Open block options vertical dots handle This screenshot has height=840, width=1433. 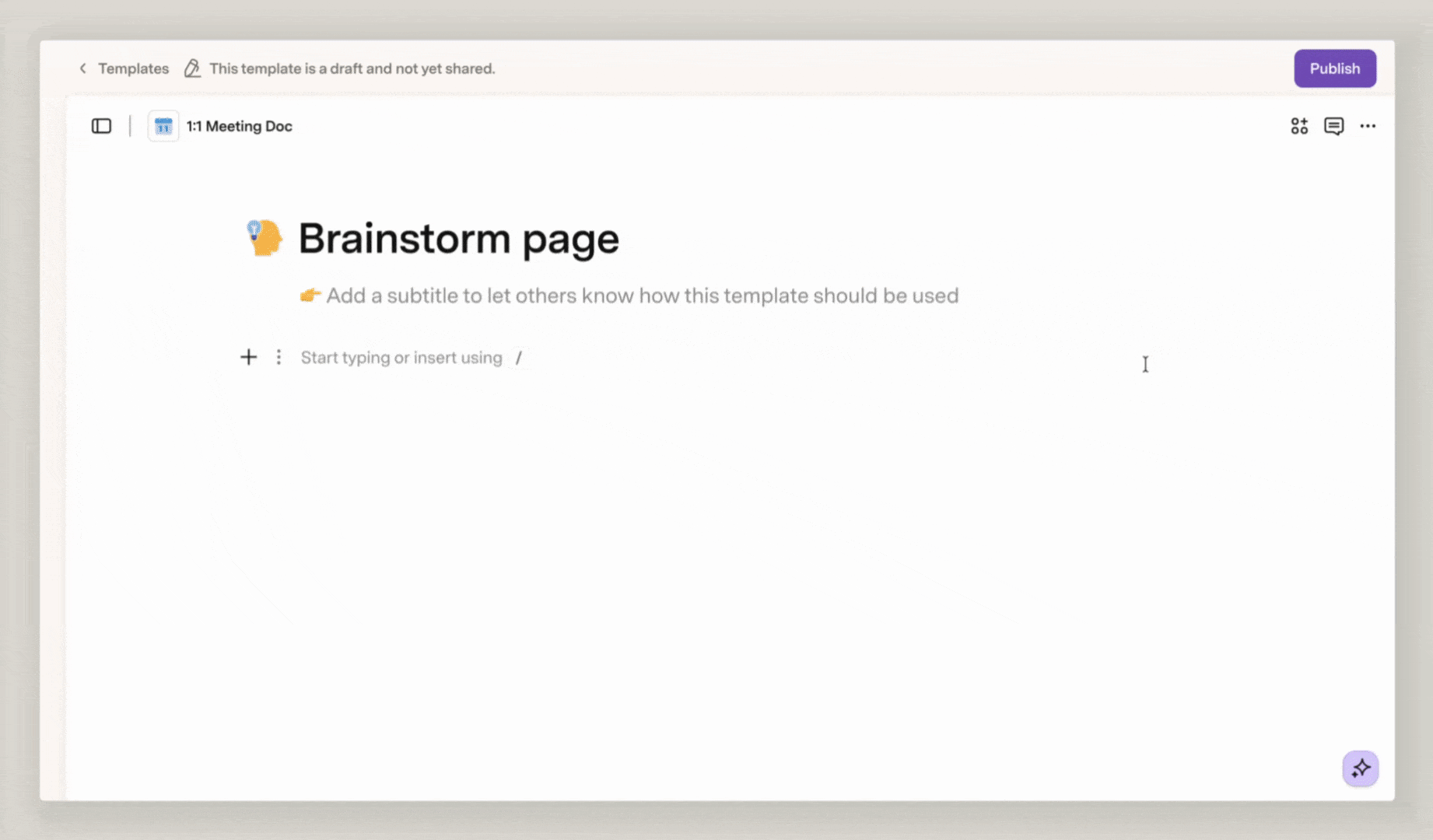tap(279, 357)
